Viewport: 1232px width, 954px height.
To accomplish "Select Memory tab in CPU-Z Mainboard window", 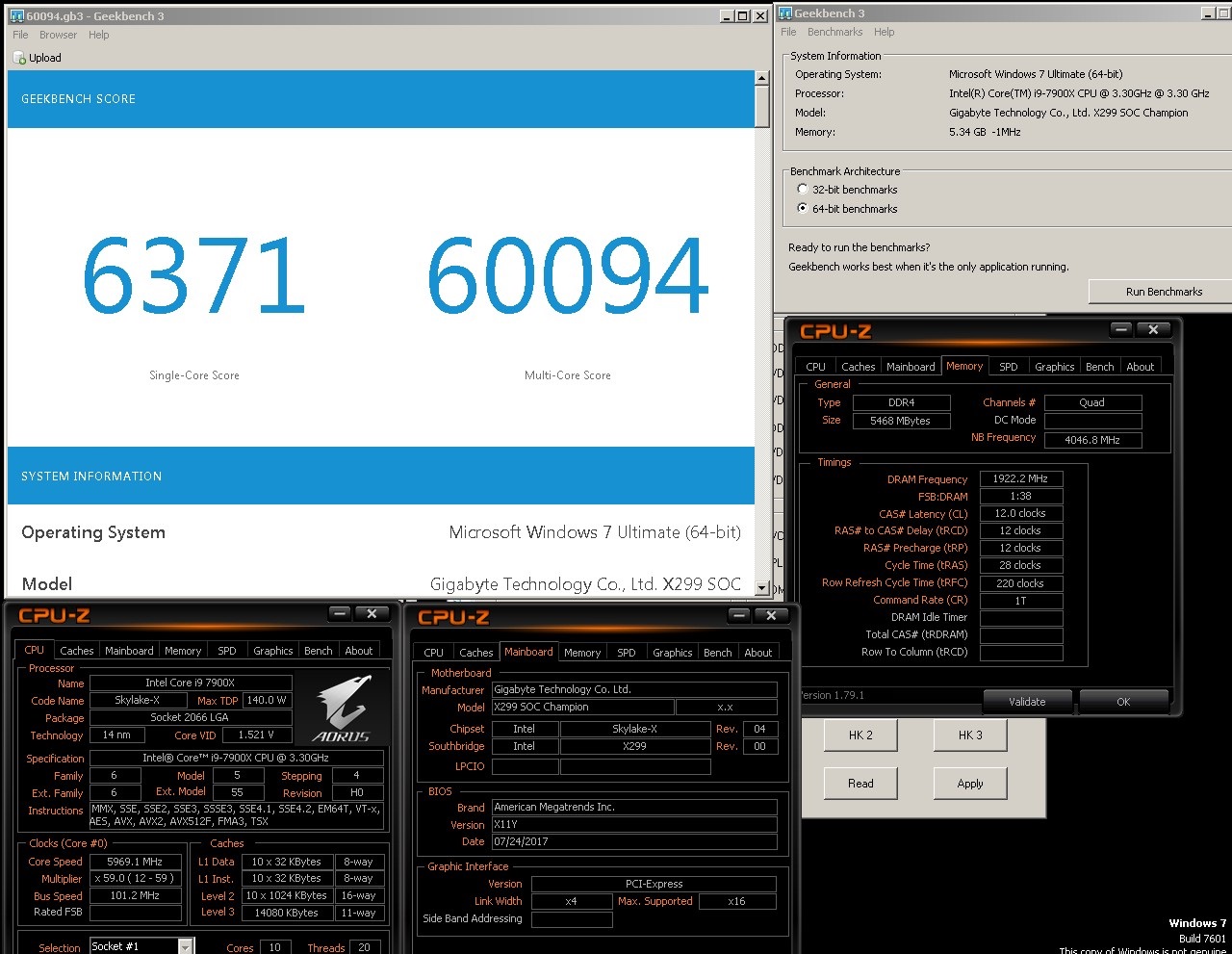I will pos(582,653).
